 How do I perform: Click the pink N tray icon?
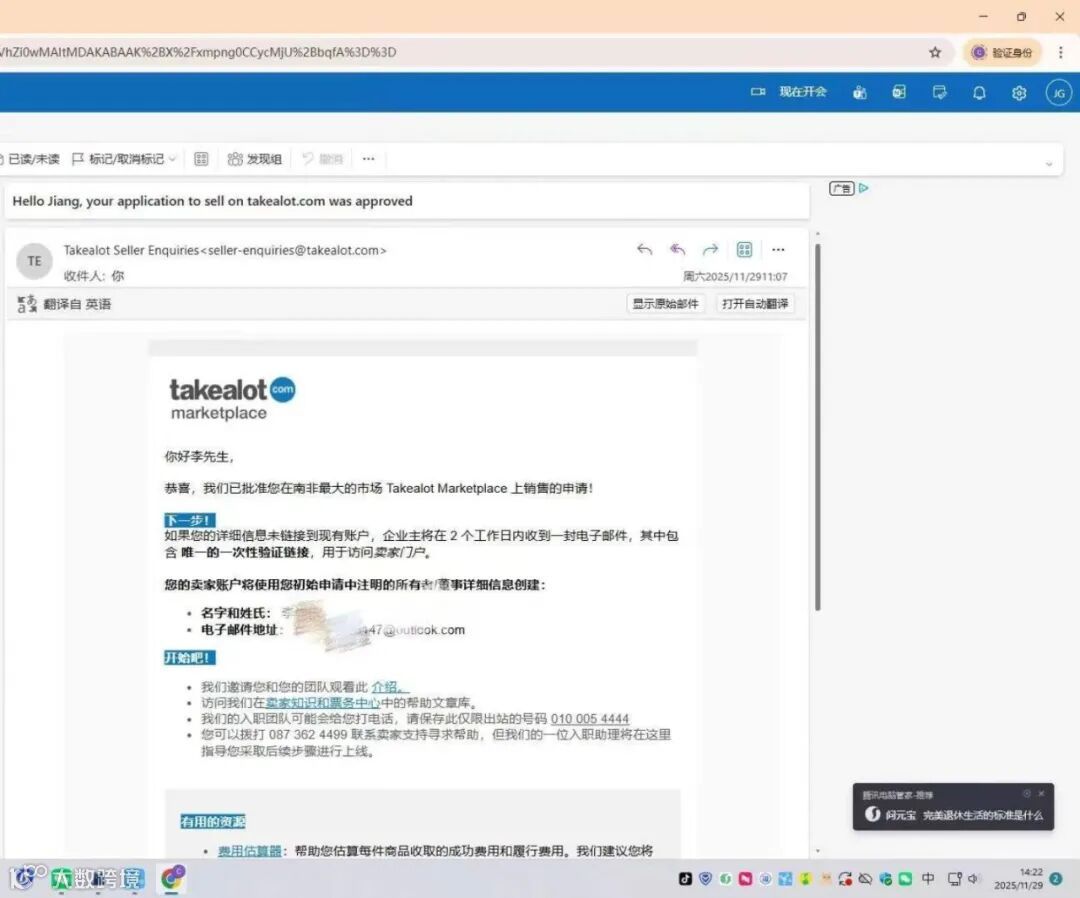click(745, 879)
